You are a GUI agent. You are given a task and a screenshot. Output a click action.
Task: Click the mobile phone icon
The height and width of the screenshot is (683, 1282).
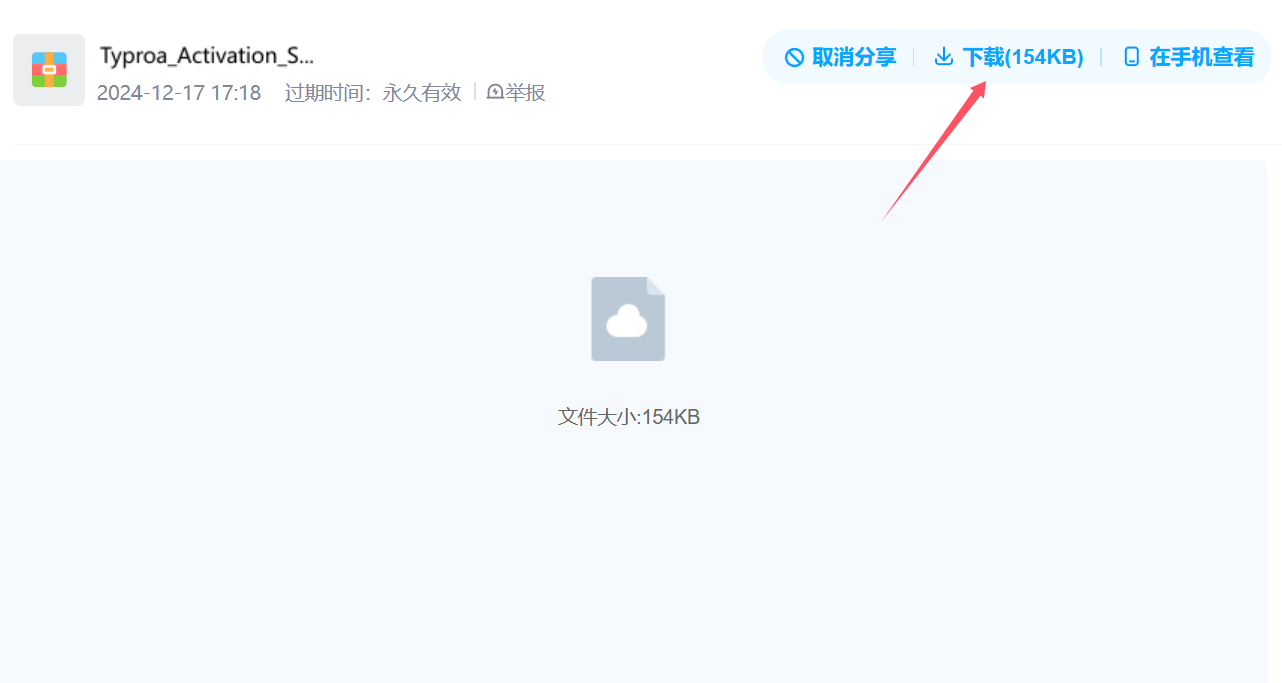[1131, 57]
